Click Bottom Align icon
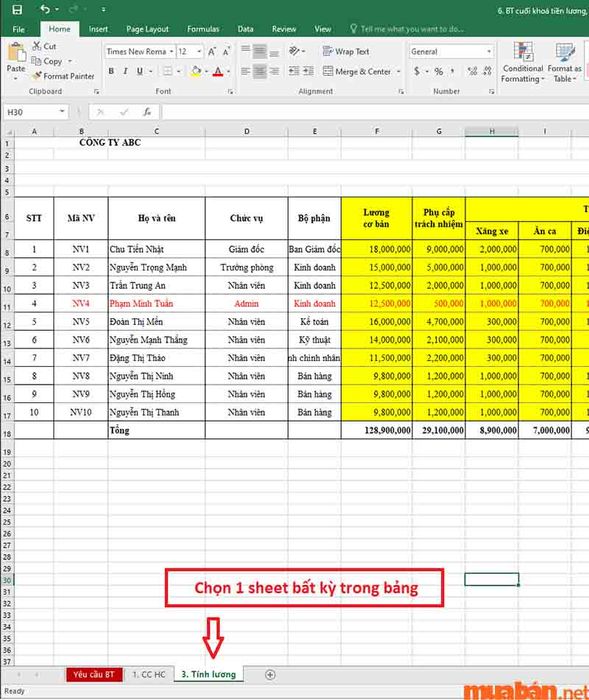This screenshot has height=700, width=589. (274, 52)
